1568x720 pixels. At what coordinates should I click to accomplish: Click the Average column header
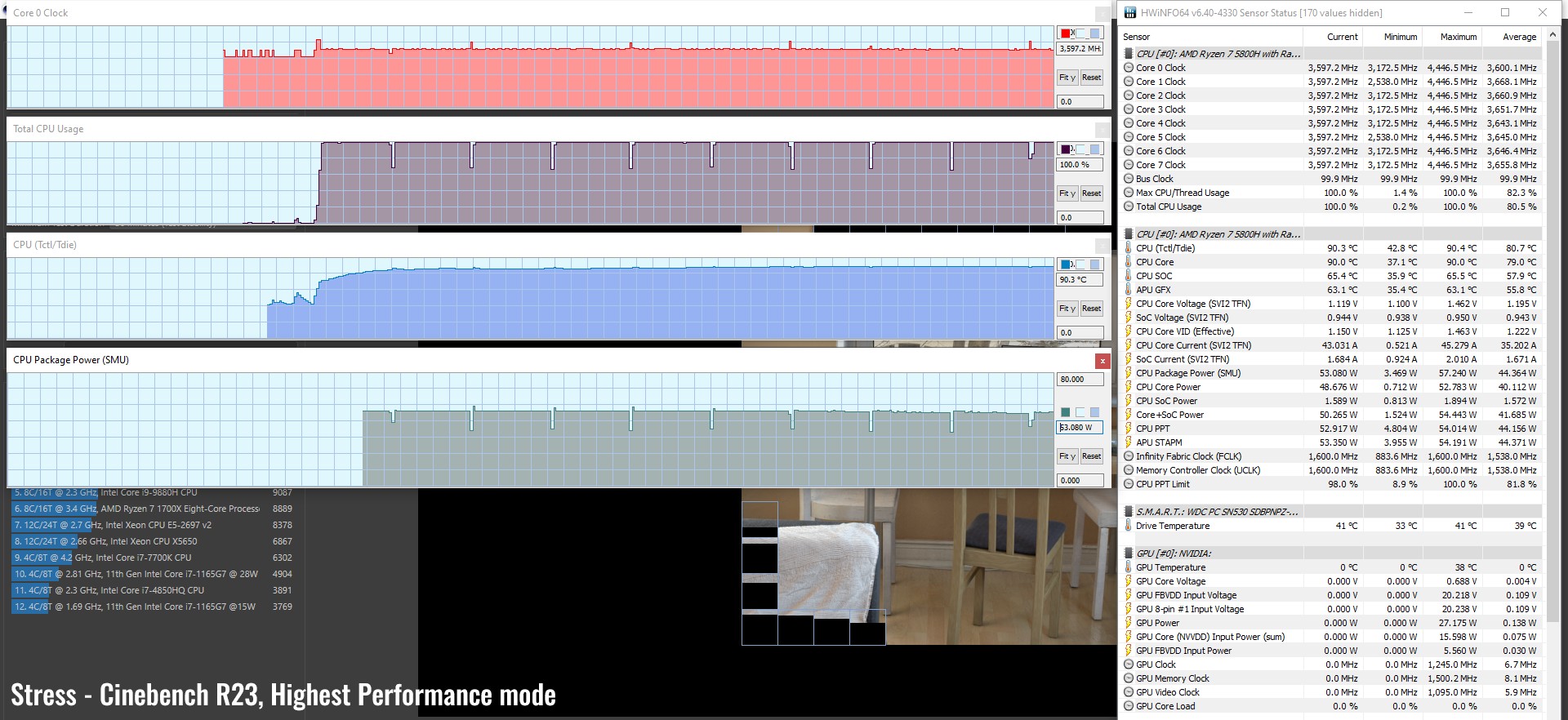pyautogui.click(x=1519, y=37)
